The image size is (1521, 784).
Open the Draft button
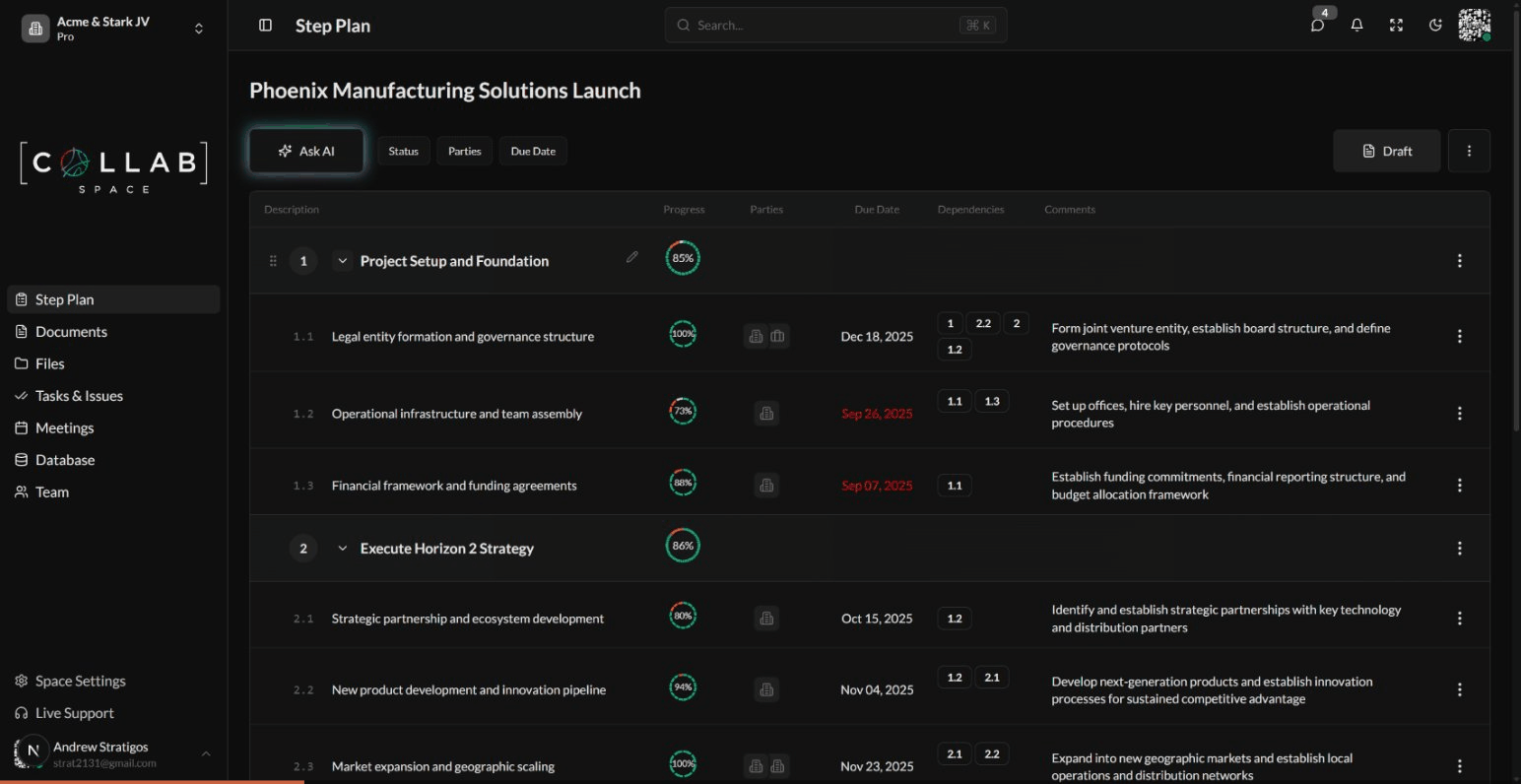[x=1386, y=151]
